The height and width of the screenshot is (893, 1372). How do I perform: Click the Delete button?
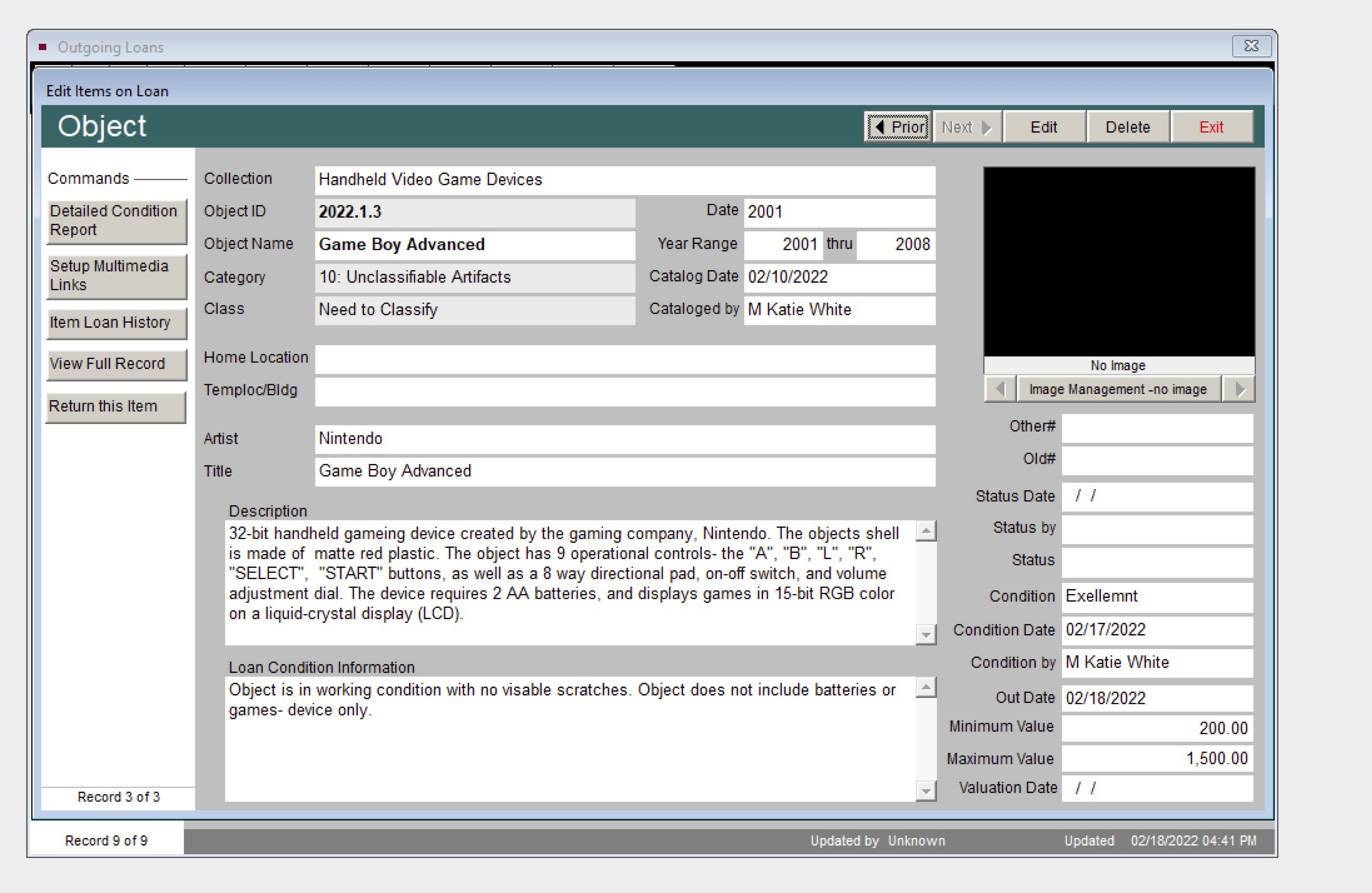pyautogui.click(x=1127, y=127)
